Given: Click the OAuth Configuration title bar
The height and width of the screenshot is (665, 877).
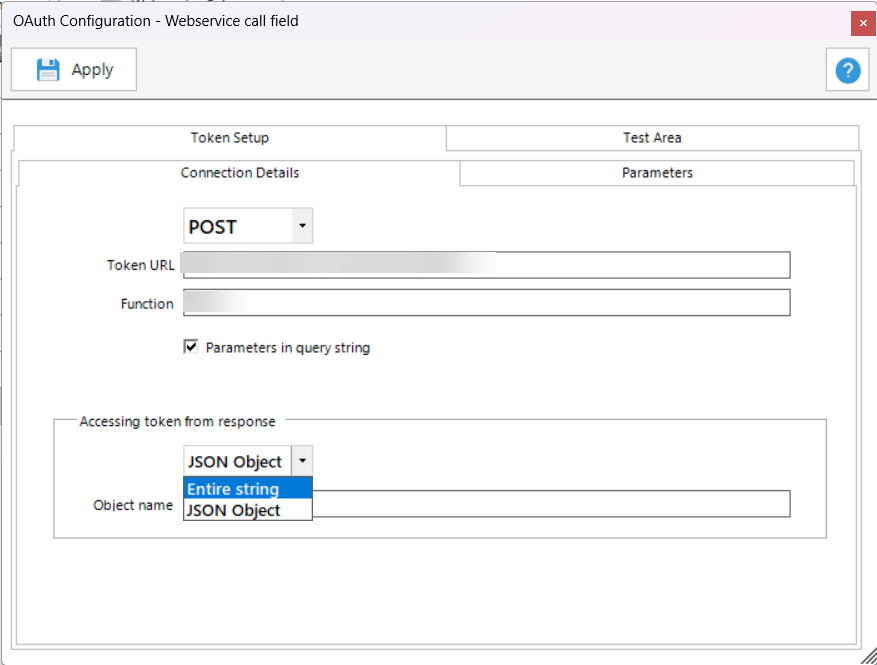Looking at the screenshot, I should tap(400, 21).
